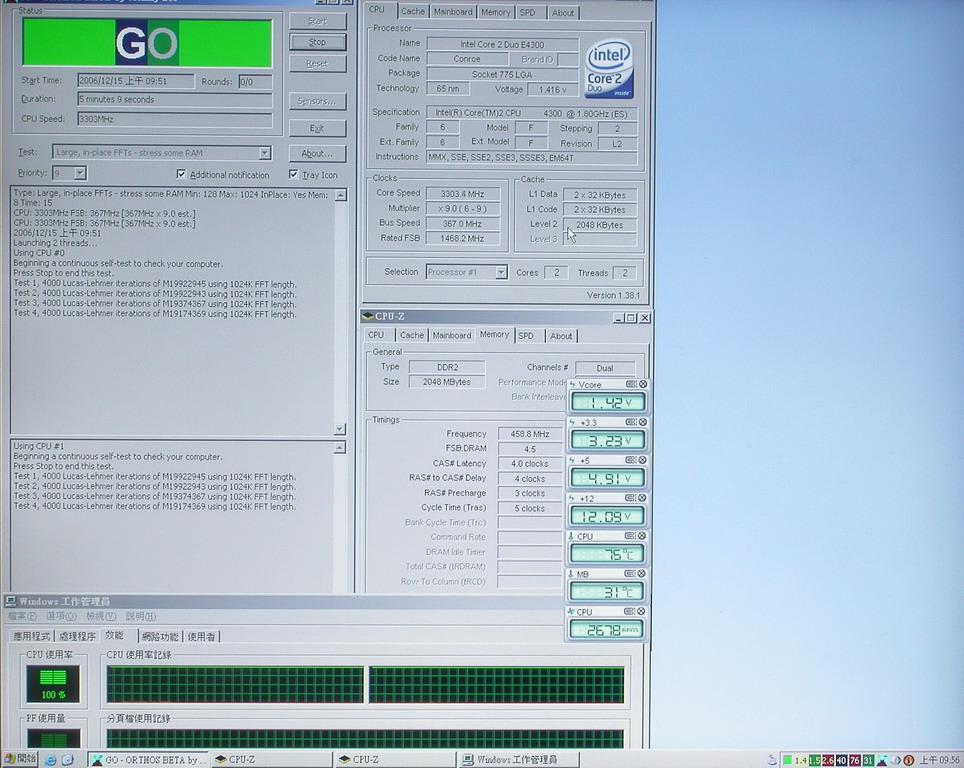Click the DDR2 memory type value

[x=447, y=367]
